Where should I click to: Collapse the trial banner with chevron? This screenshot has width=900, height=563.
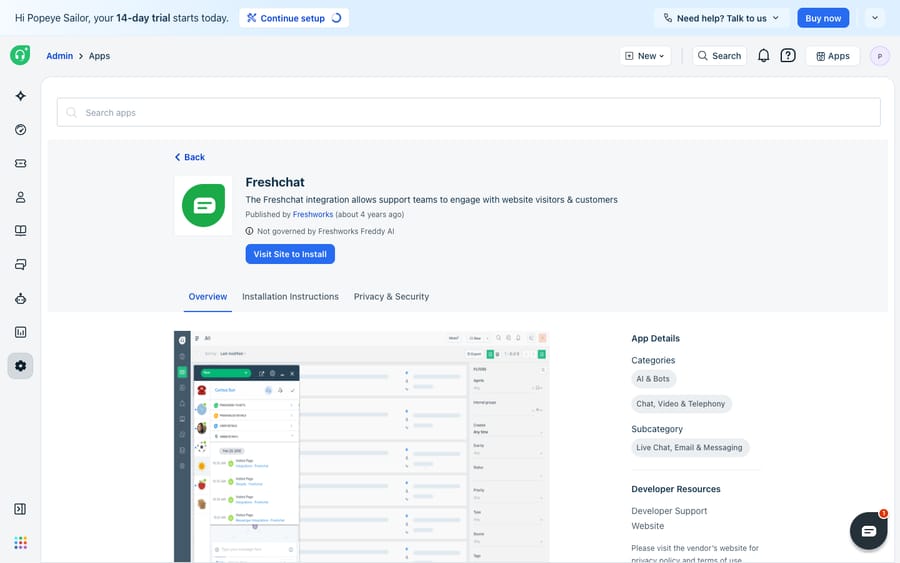pos(875,18)
